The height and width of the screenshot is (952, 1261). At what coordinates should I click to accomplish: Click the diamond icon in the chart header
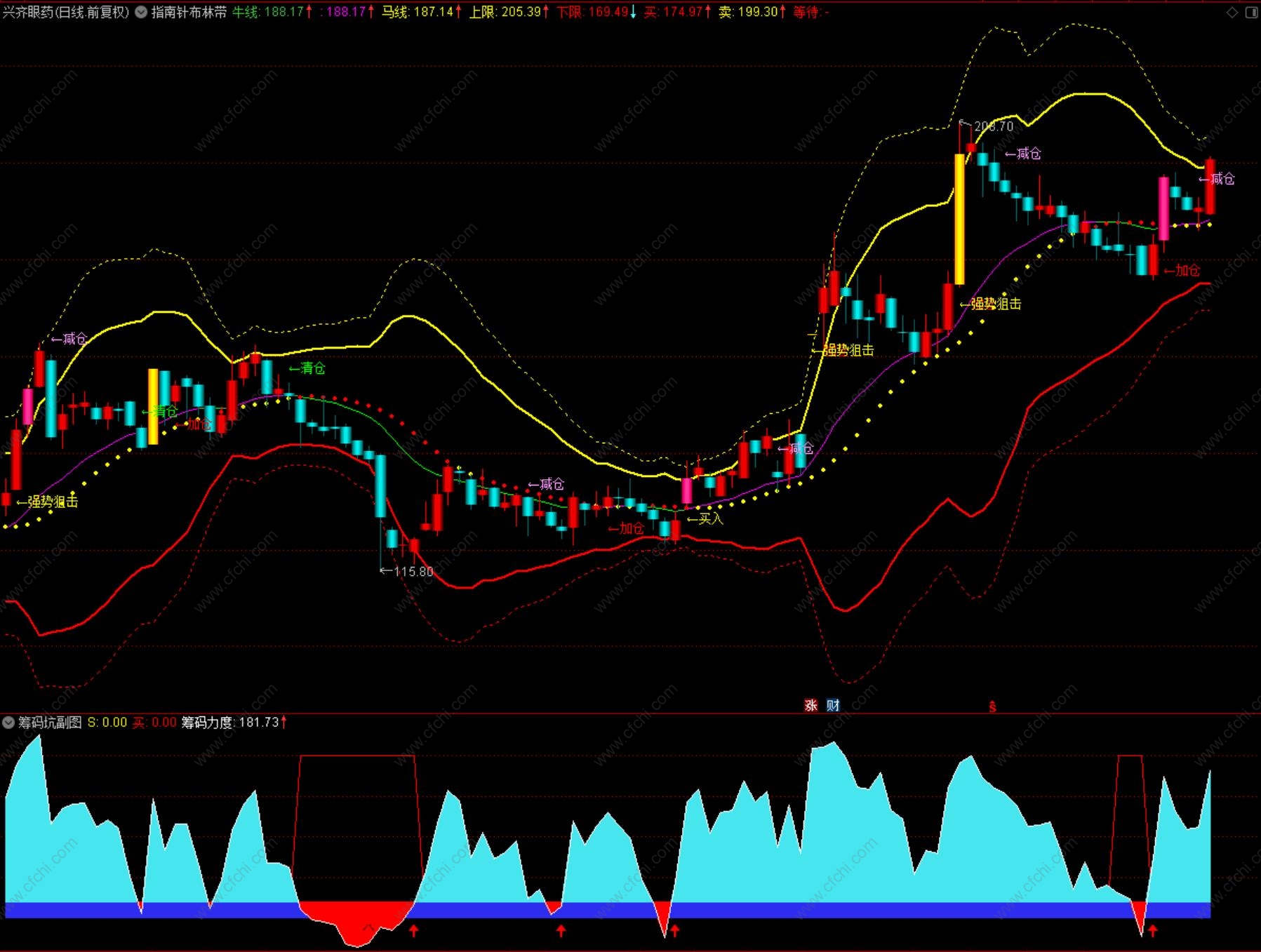[1232, 13]
